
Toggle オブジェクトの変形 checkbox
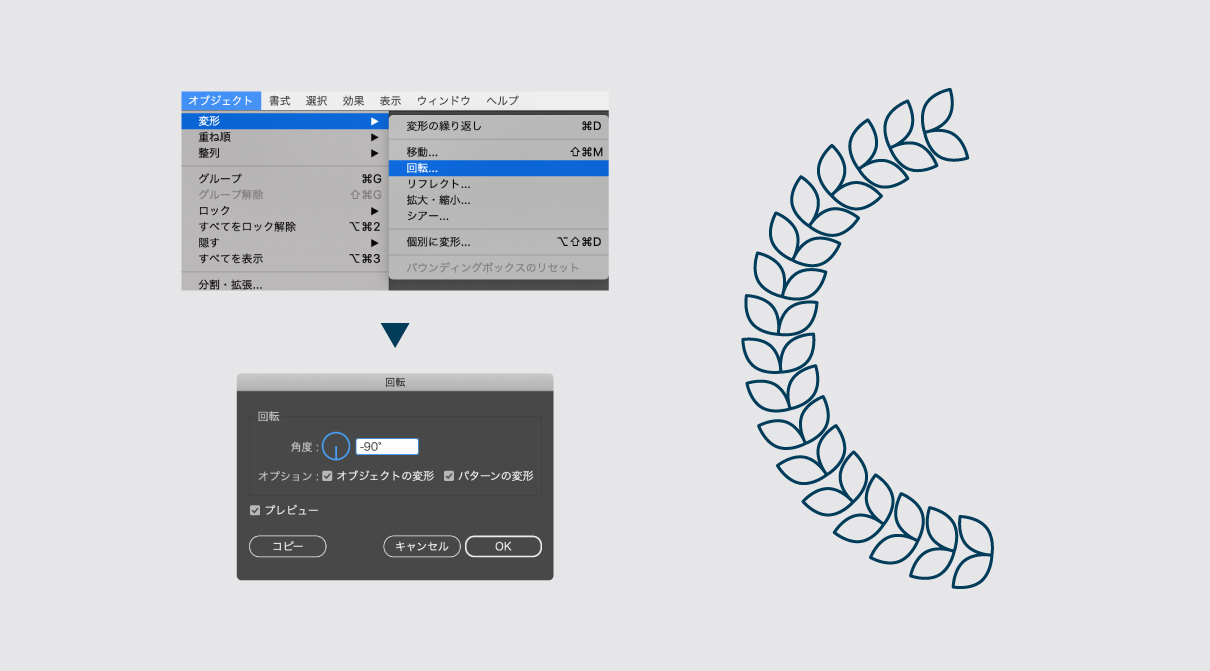click(327, 476)
